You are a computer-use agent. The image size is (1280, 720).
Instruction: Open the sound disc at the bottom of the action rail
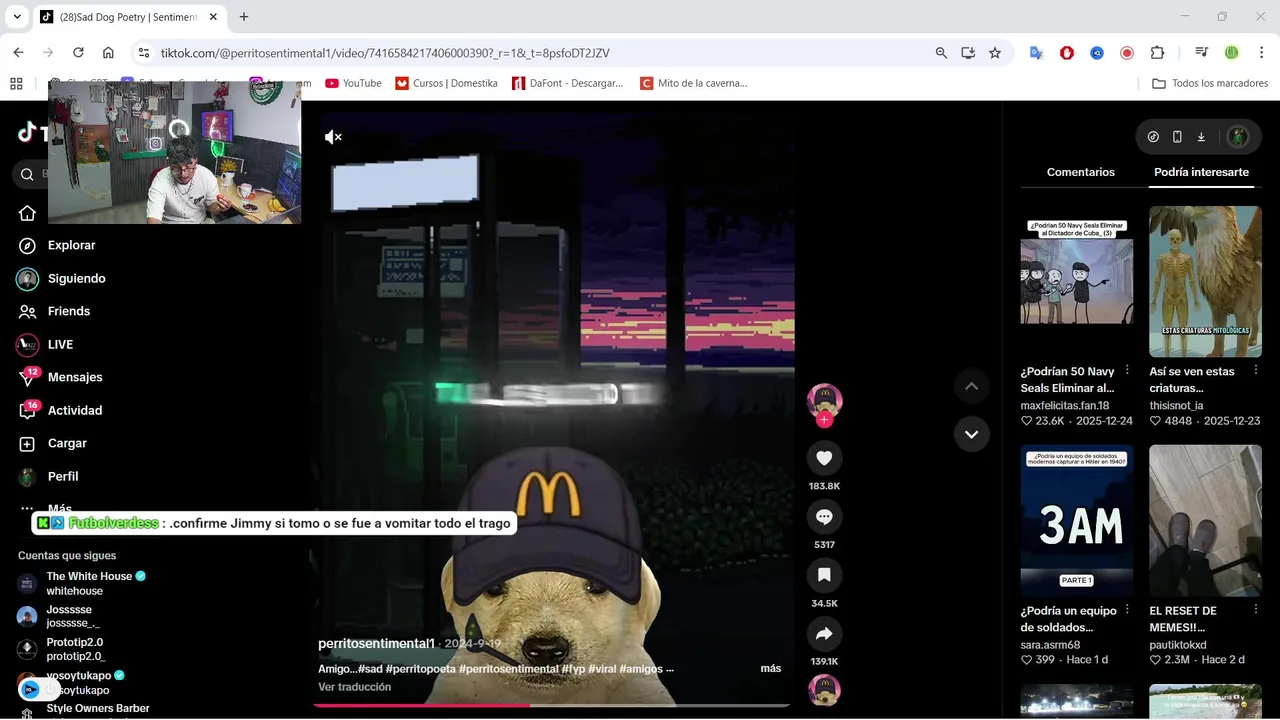coord(824,690)
